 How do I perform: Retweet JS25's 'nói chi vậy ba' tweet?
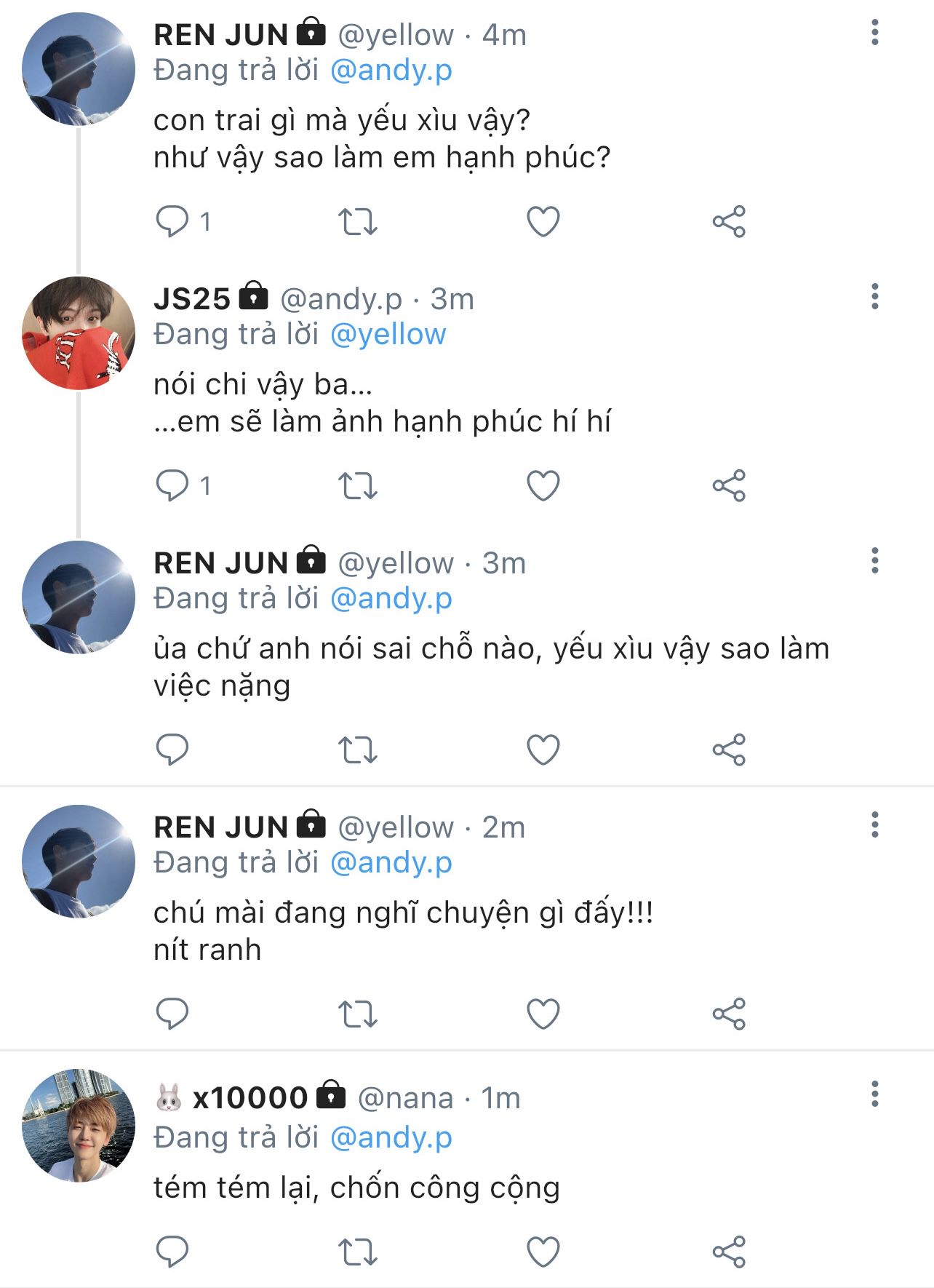click(357, 485)
